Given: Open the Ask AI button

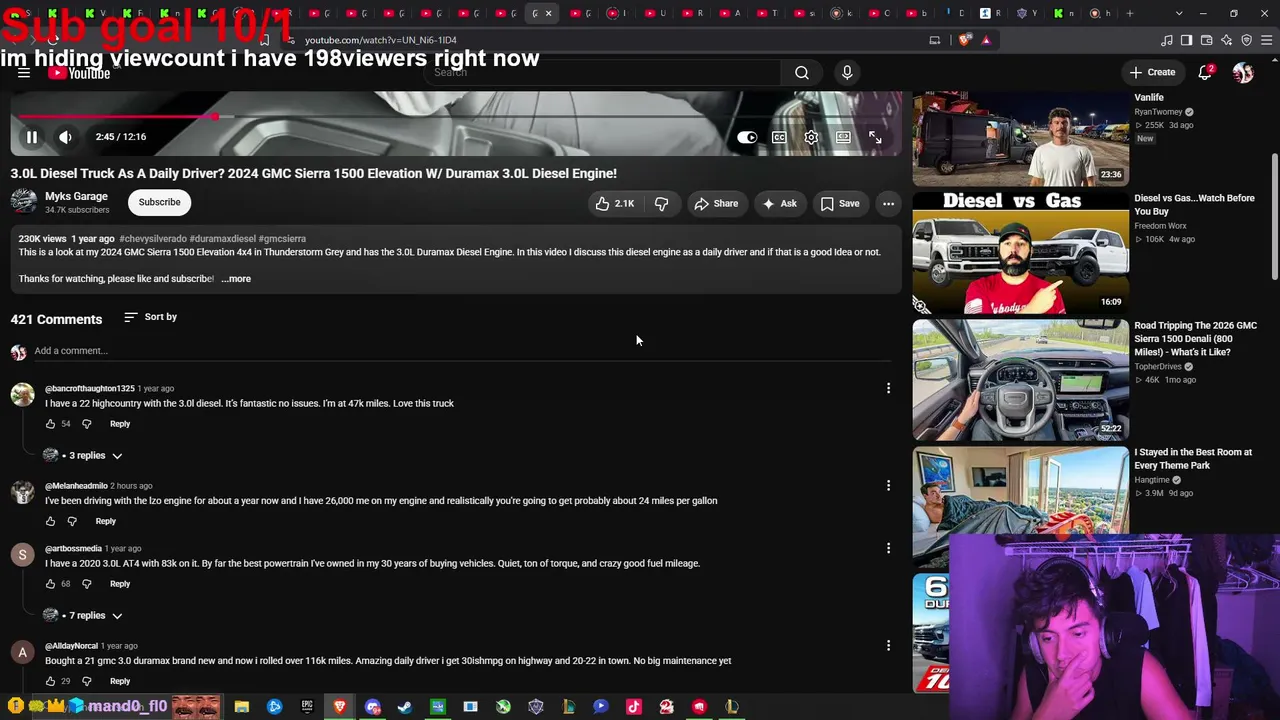Looking at the screenshot, I should (x=779, y=204).
